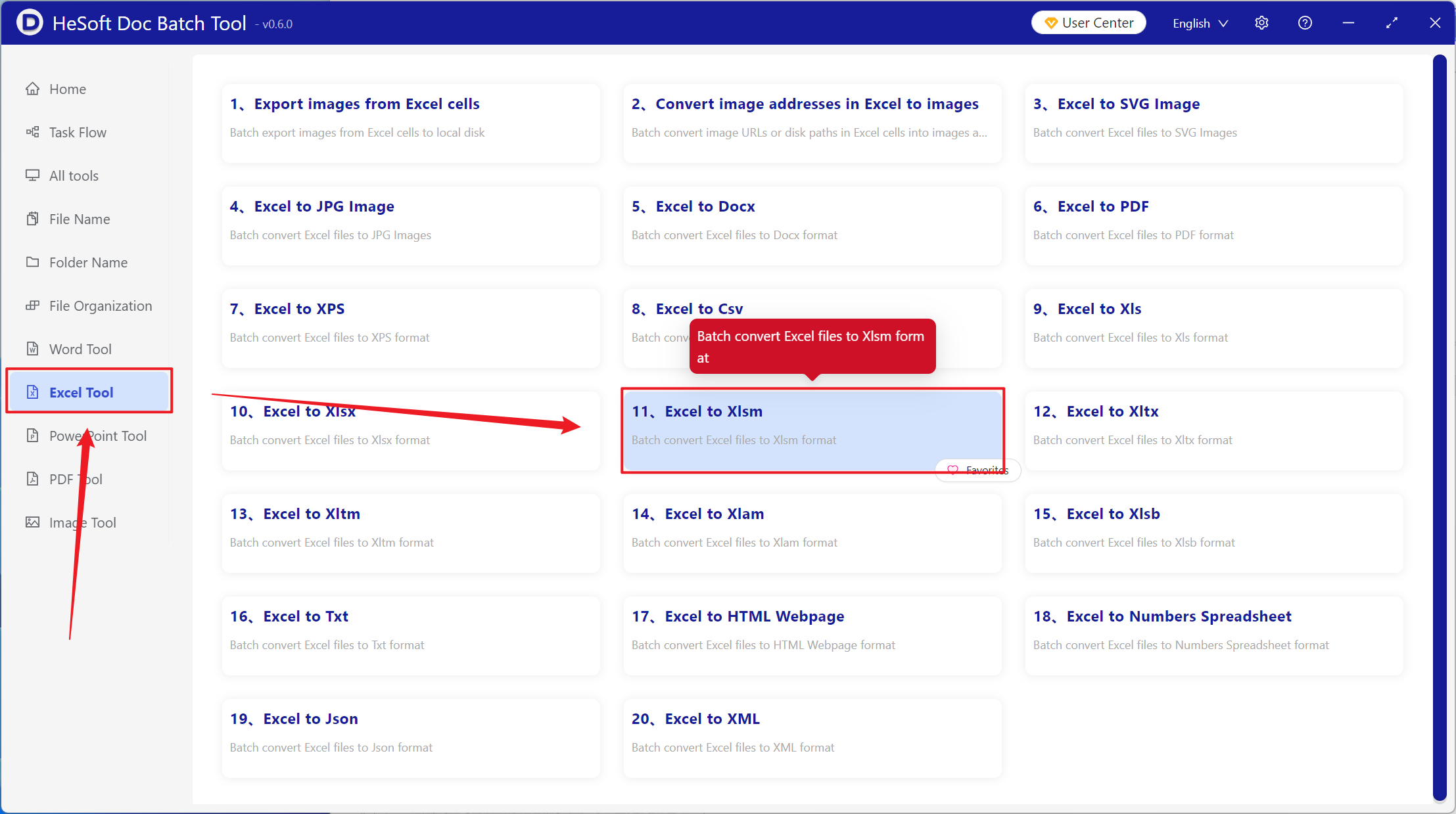Click the Word Tool document icon
Image resolution: width=1456 pixels, height=814 pixels.
click(32, 349)
